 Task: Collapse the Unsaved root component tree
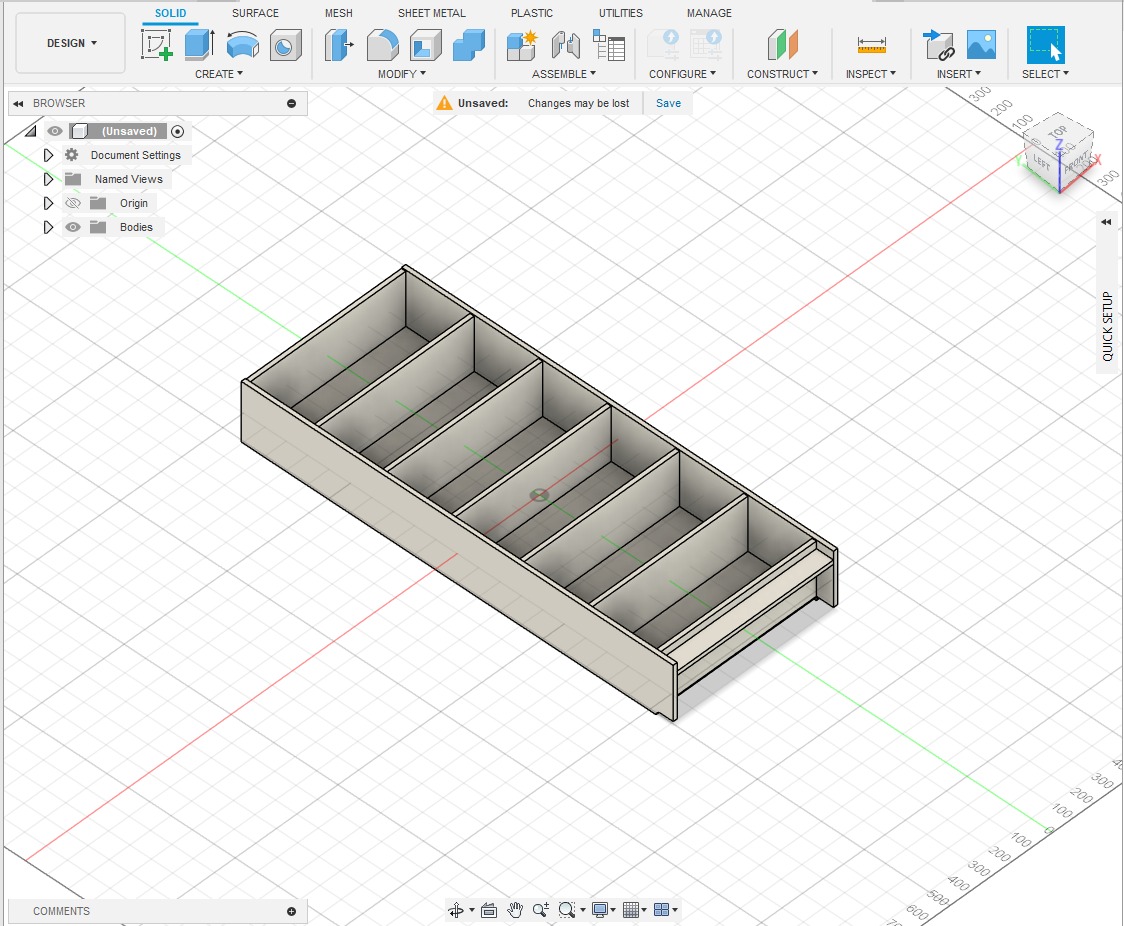(30, 131)
